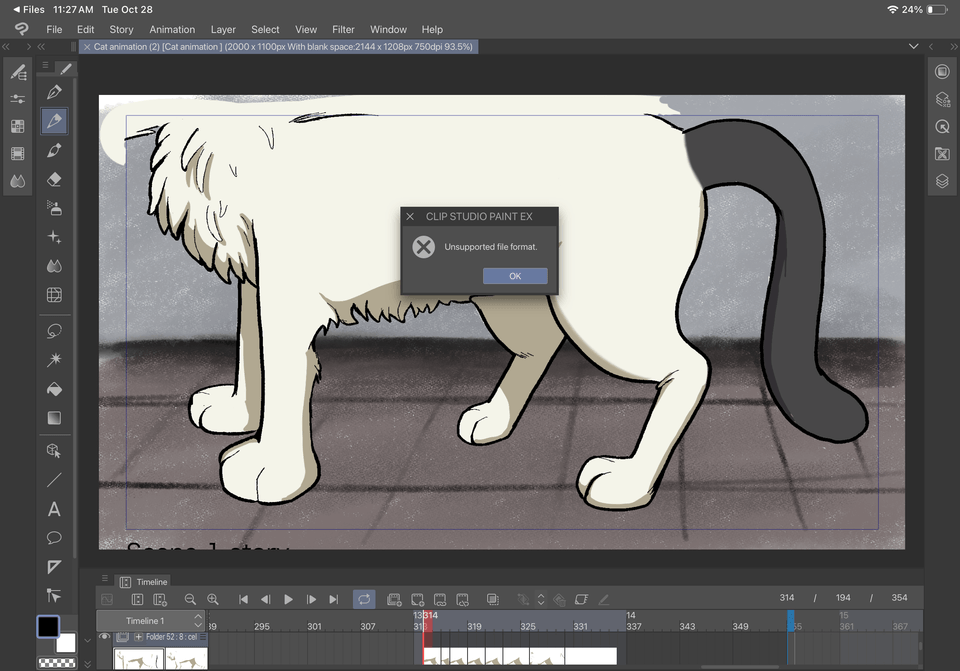
Task: Select the Decoration sparkle tool
Action: coord(54,237)
